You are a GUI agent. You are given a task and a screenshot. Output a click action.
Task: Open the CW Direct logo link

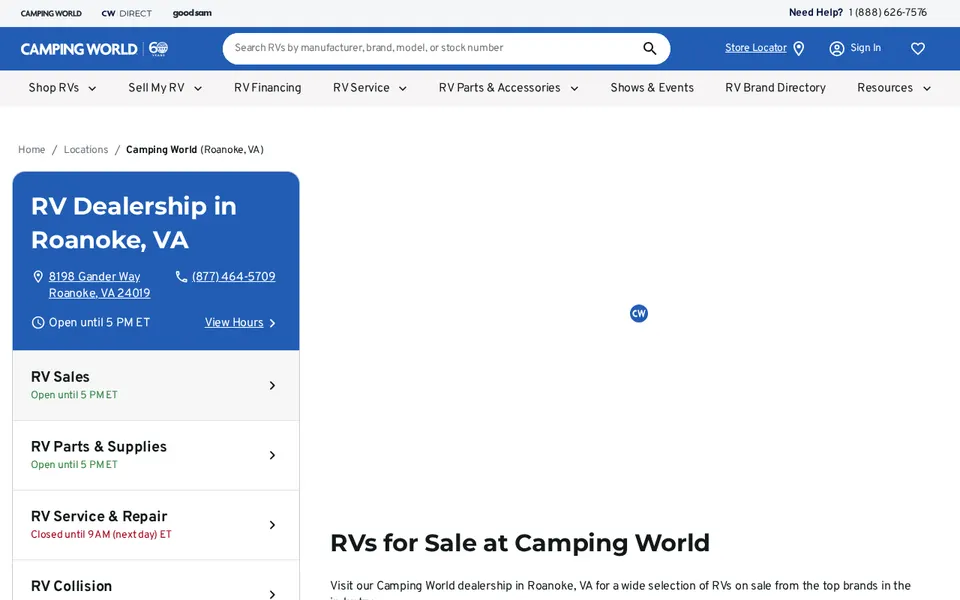127,13
